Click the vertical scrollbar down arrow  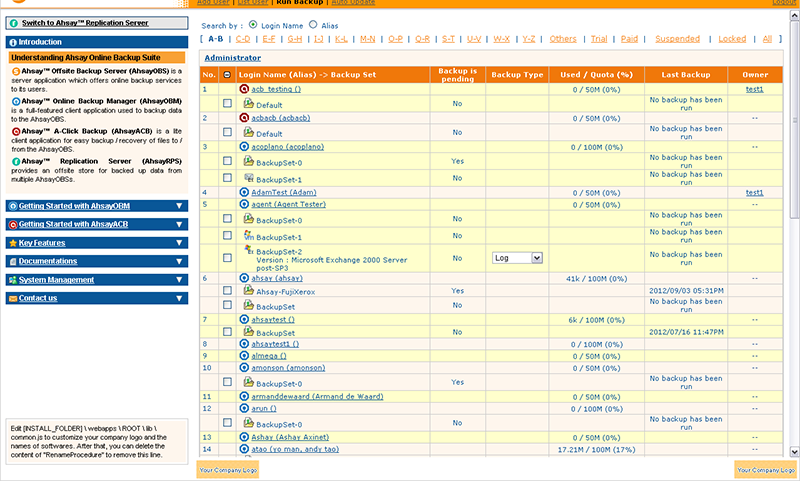tap(794, 451)
